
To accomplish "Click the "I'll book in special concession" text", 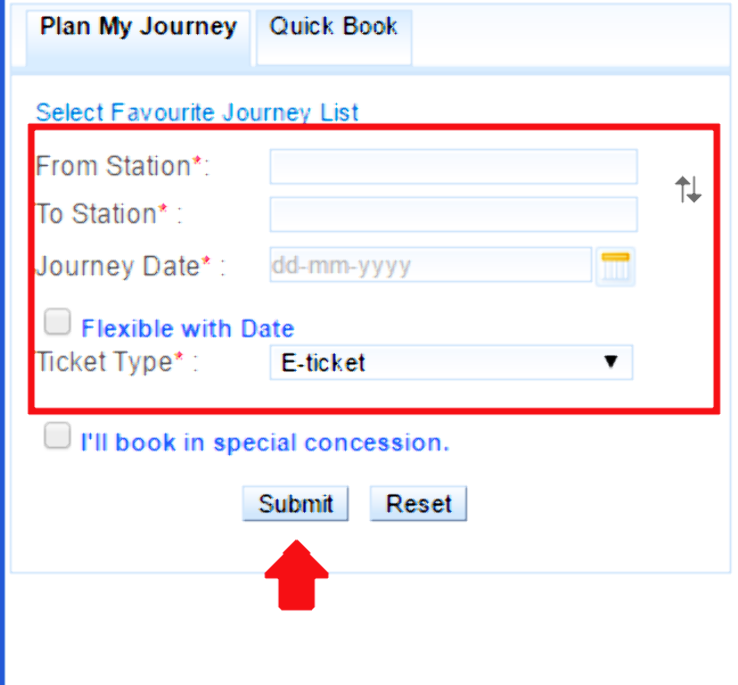I will pyautogui.click(x=265, y=442).
